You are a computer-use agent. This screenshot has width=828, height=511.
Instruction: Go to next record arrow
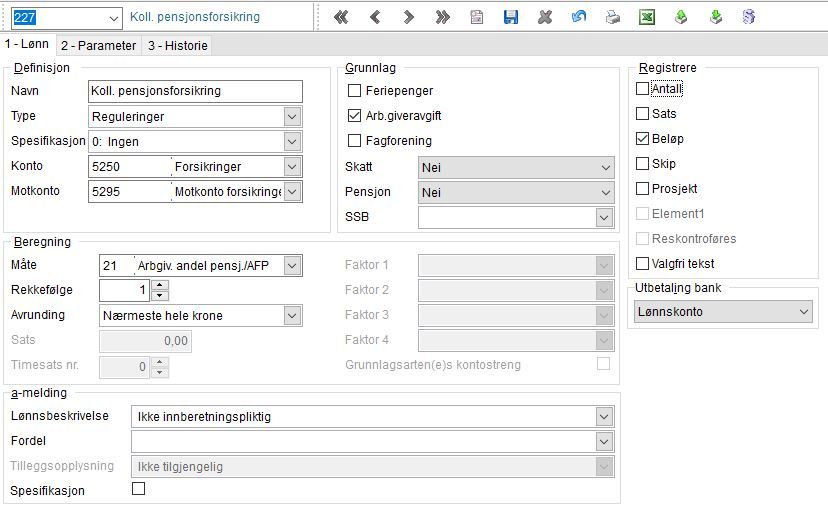point(408,17)
